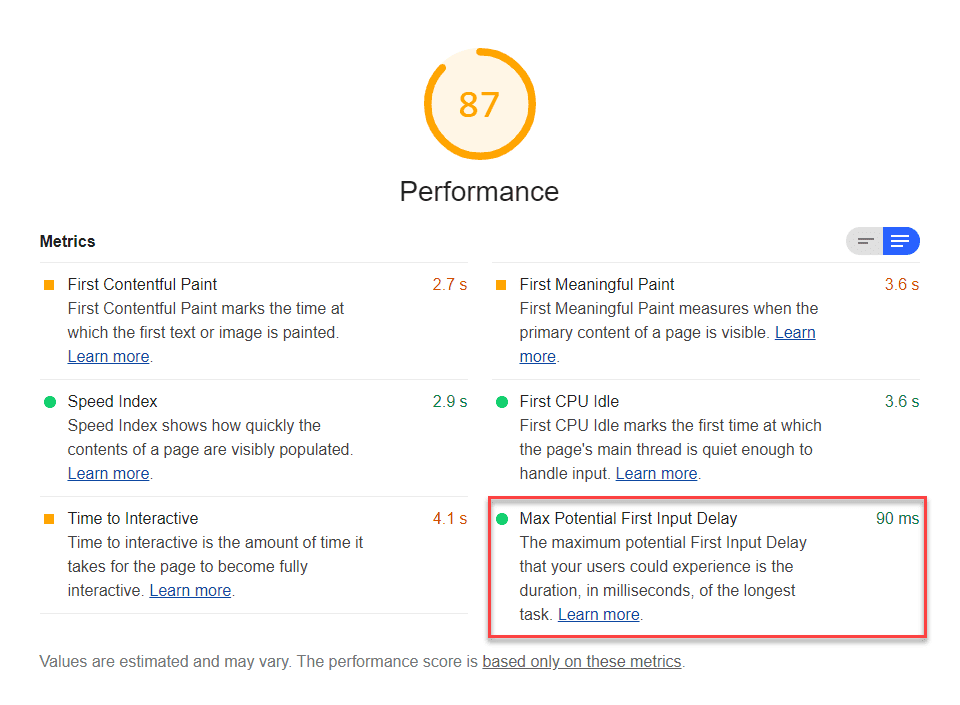Viewport: 960px width, 705px height.
Task: Click the Metrics section heading
Action: pos(67,241)
